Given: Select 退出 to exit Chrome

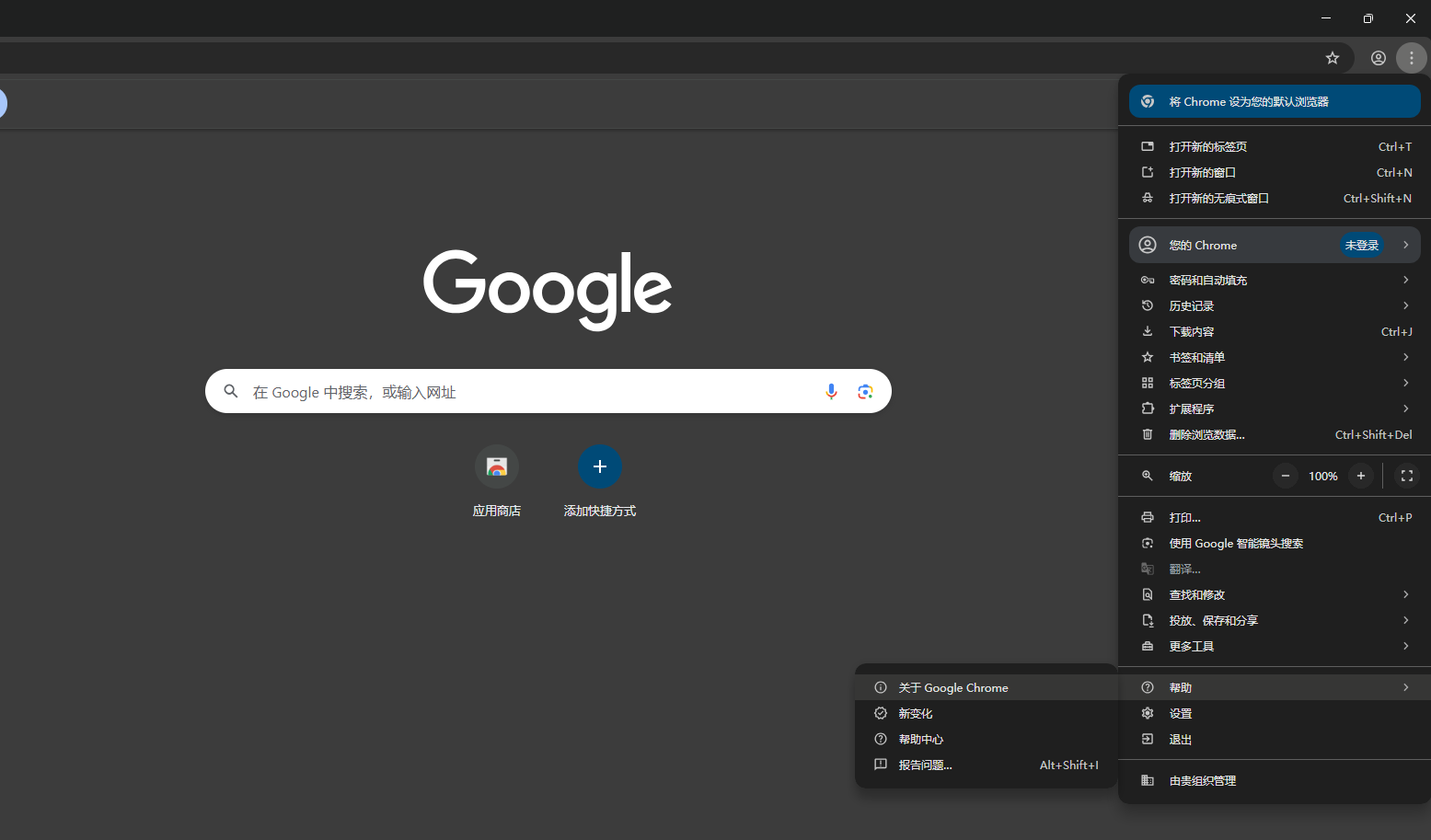Looking at the screenshot, I should click(x=1275, y=739).
